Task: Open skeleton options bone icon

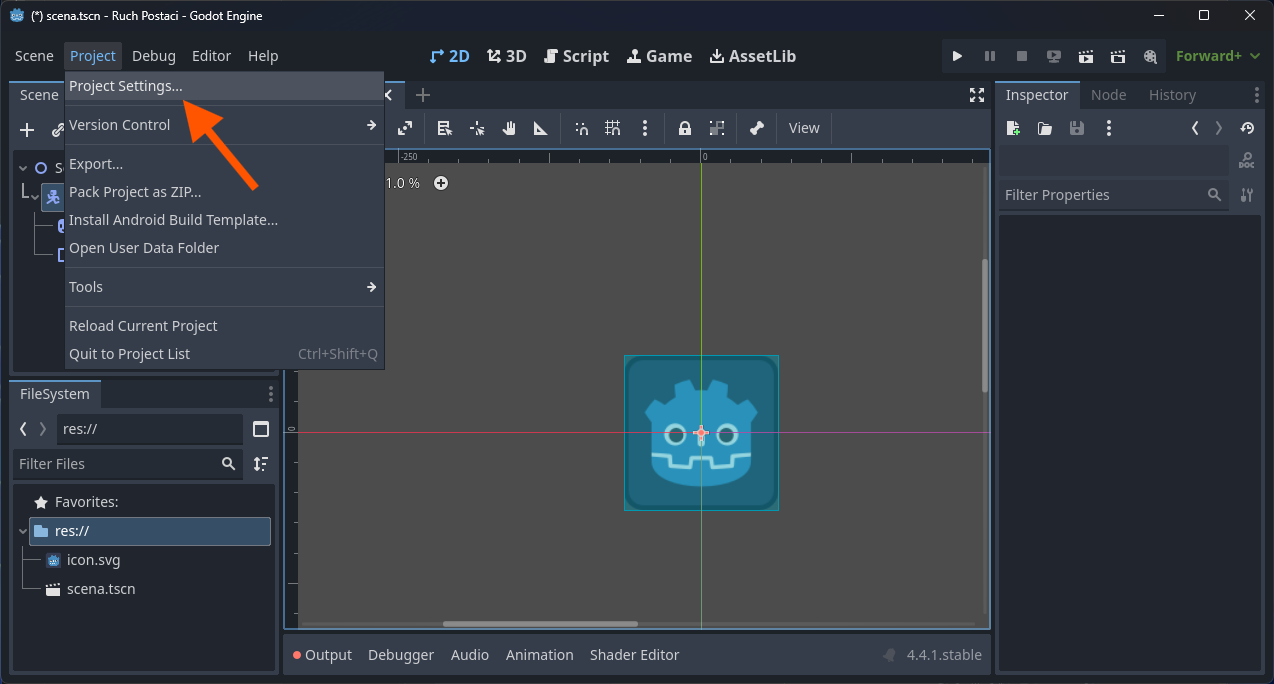Action: (757, 128)
